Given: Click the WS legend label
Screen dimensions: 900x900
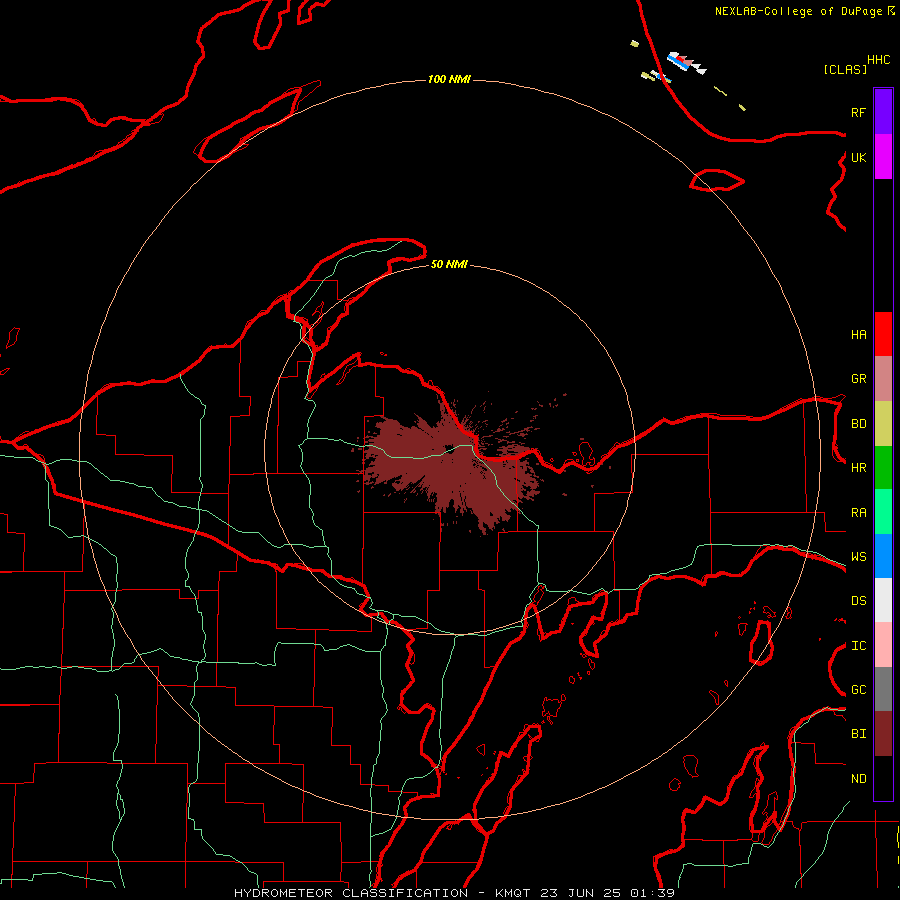Looking at the screenshot, I should coord(858,557).
